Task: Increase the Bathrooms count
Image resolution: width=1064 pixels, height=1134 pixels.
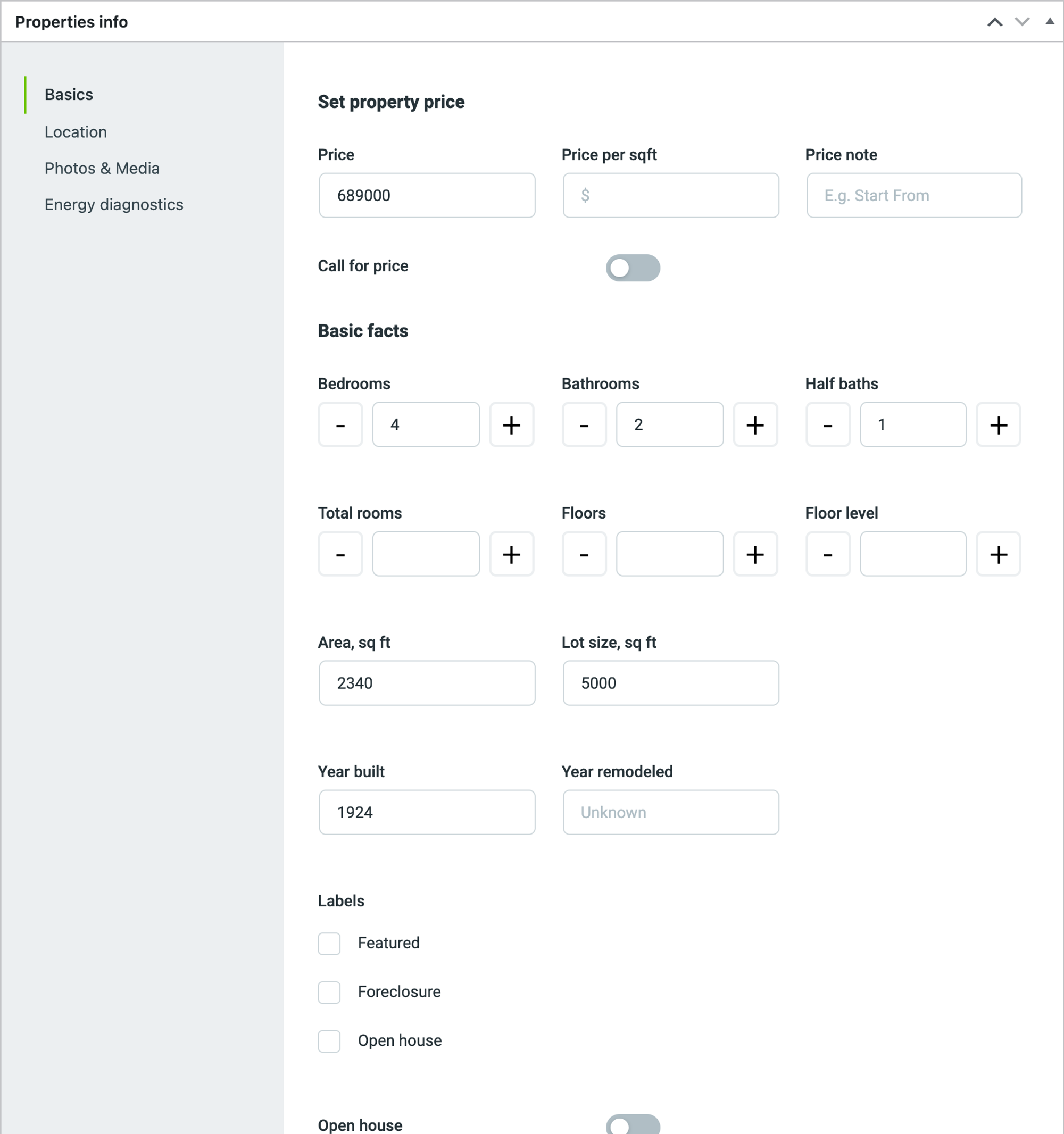Action: pos(755,424)
